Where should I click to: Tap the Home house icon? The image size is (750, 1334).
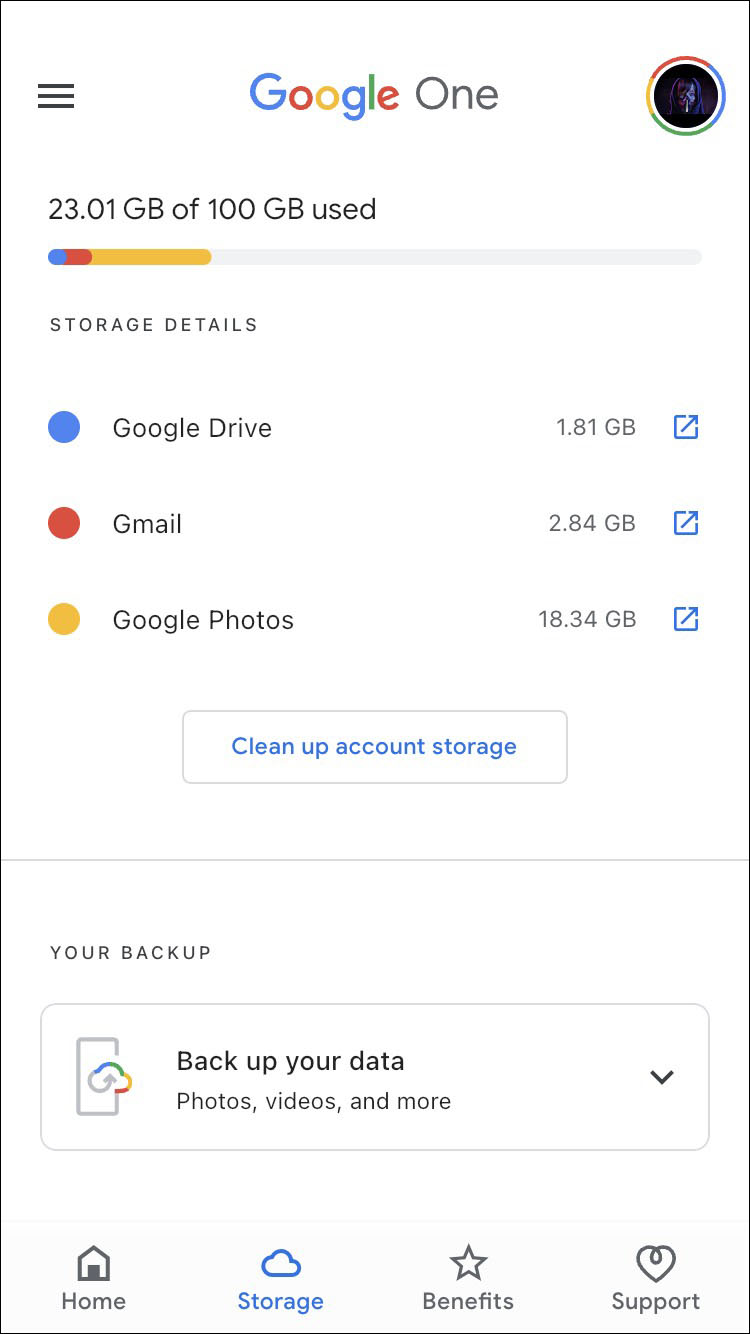(x=93, y=1263)
